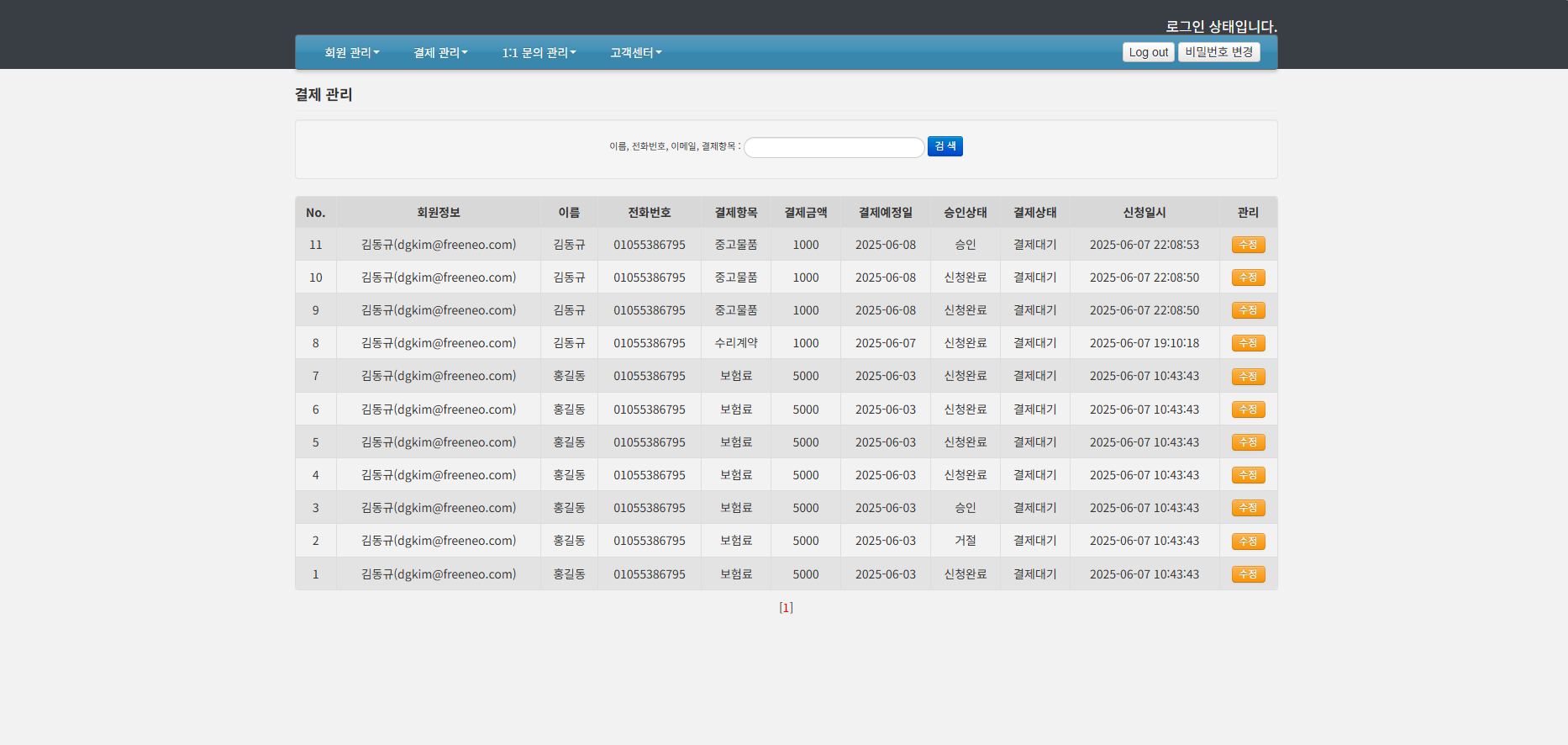Expand the 1:1 문의 관리 menu
Screen dimensions: 1568x745
click(539, 52)
